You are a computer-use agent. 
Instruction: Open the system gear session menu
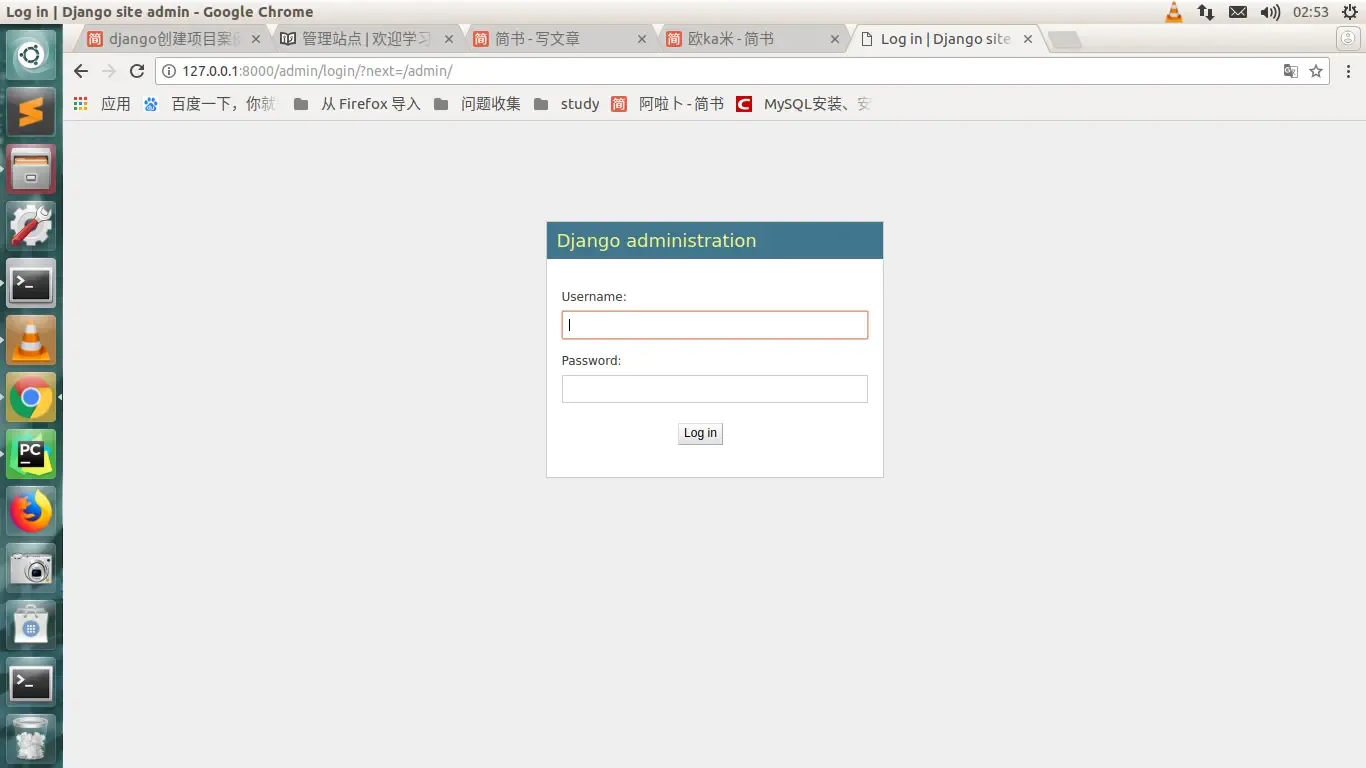click(x=1349, y=12)
